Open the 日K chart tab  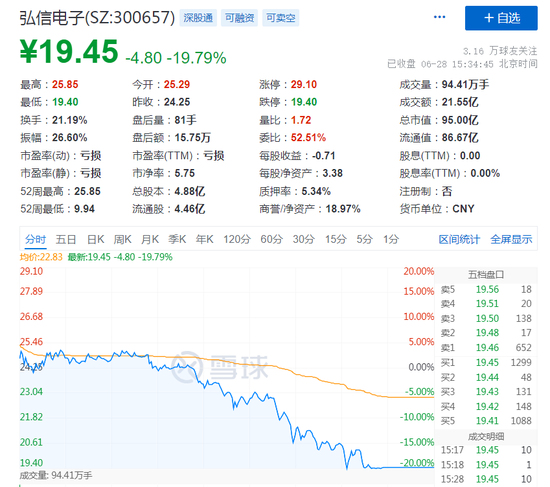point(95,239)
